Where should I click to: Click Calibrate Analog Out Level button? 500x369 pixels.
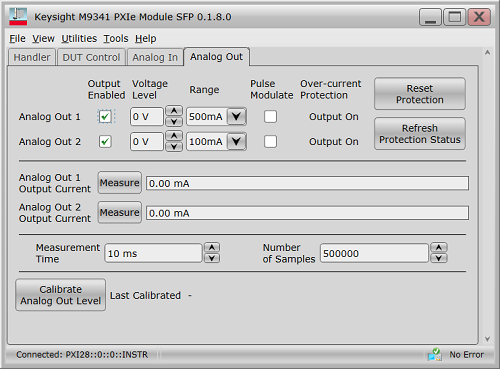pyautogui.click(x=61, y=295)
